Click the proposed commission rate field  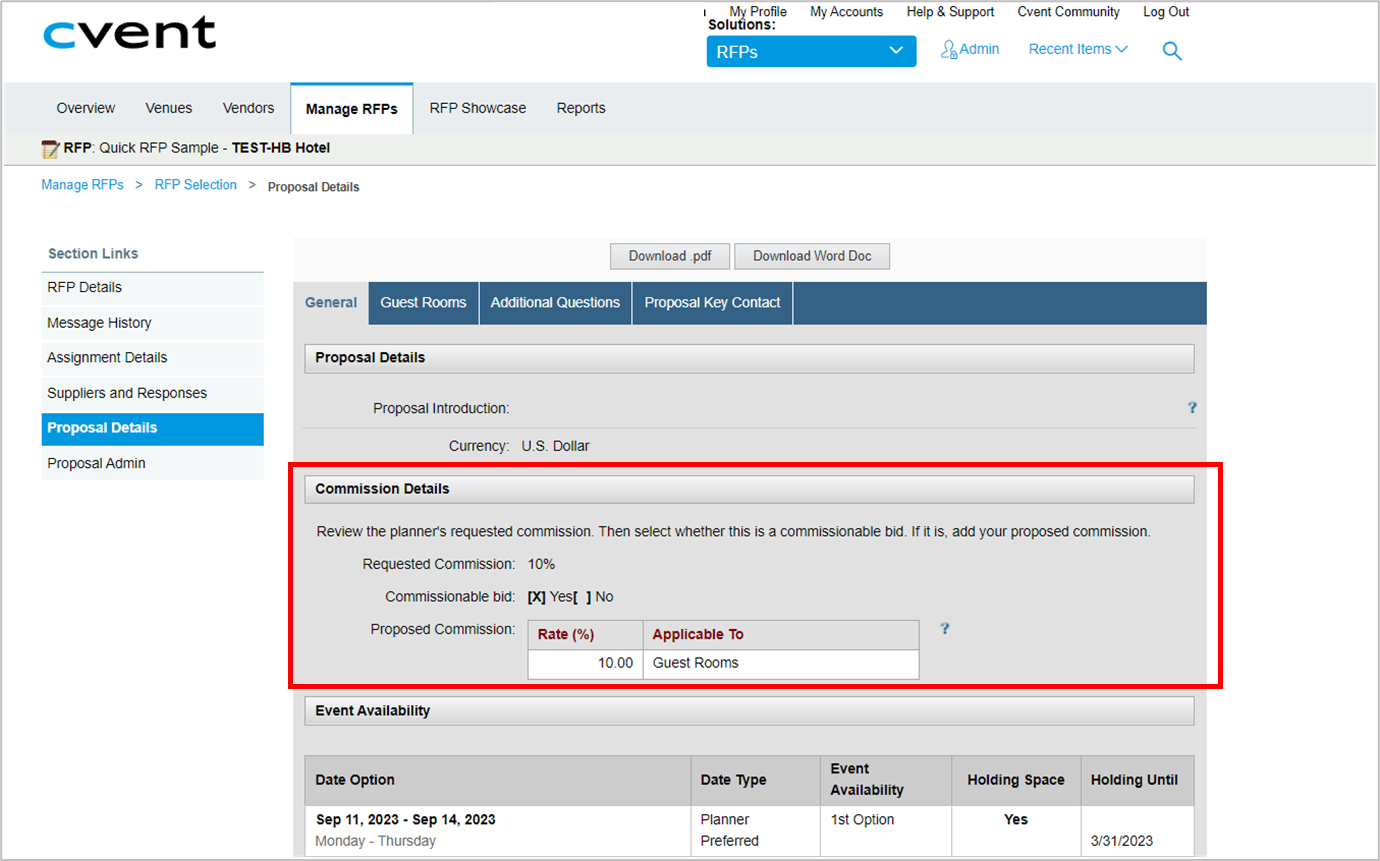point(586,663)
